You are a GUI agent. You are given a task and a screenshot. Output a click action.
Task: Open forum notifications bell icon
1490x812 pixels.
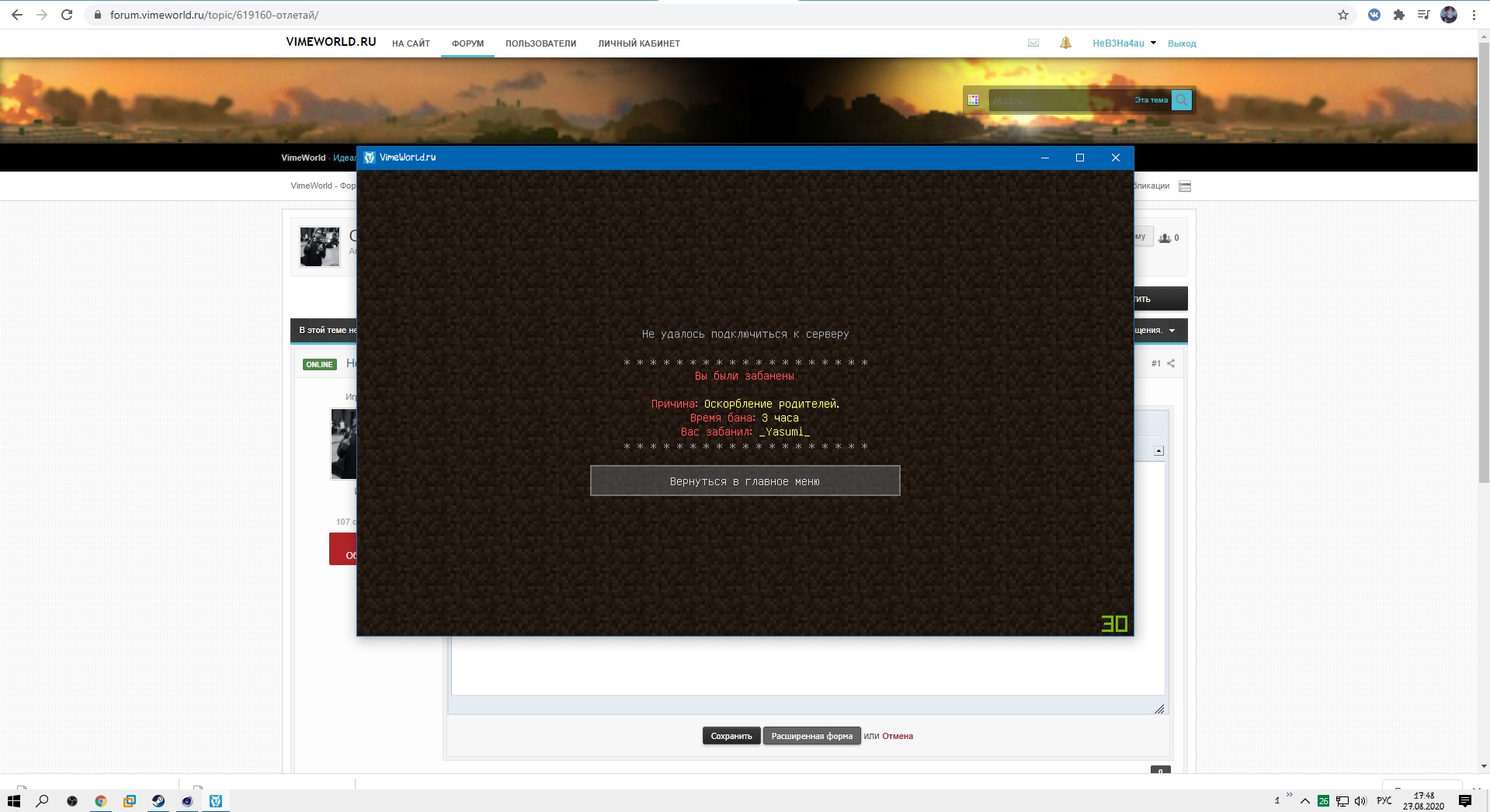(1065, 43)
